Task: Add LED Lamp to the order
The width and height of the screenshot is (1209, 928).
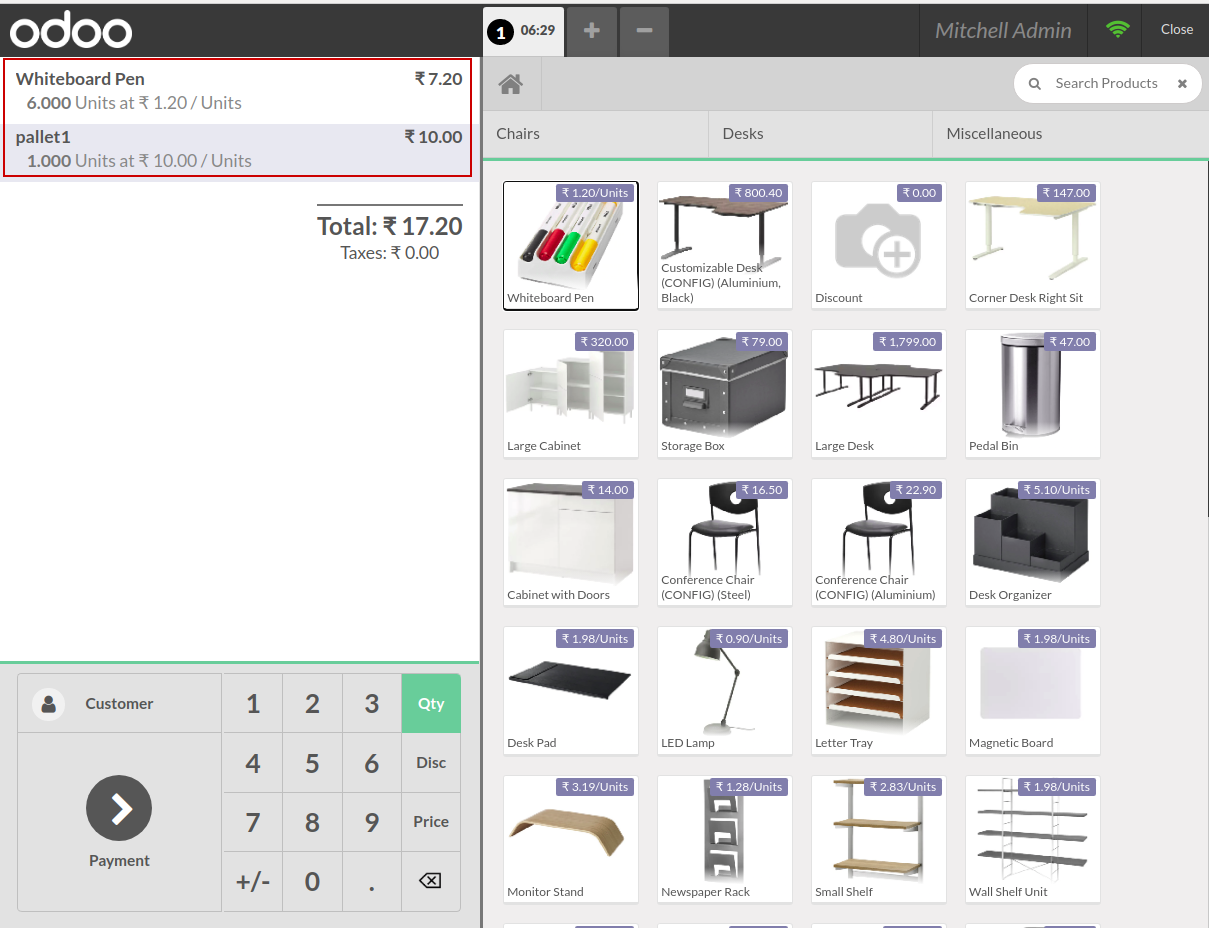Action: (x=725, y=691)
